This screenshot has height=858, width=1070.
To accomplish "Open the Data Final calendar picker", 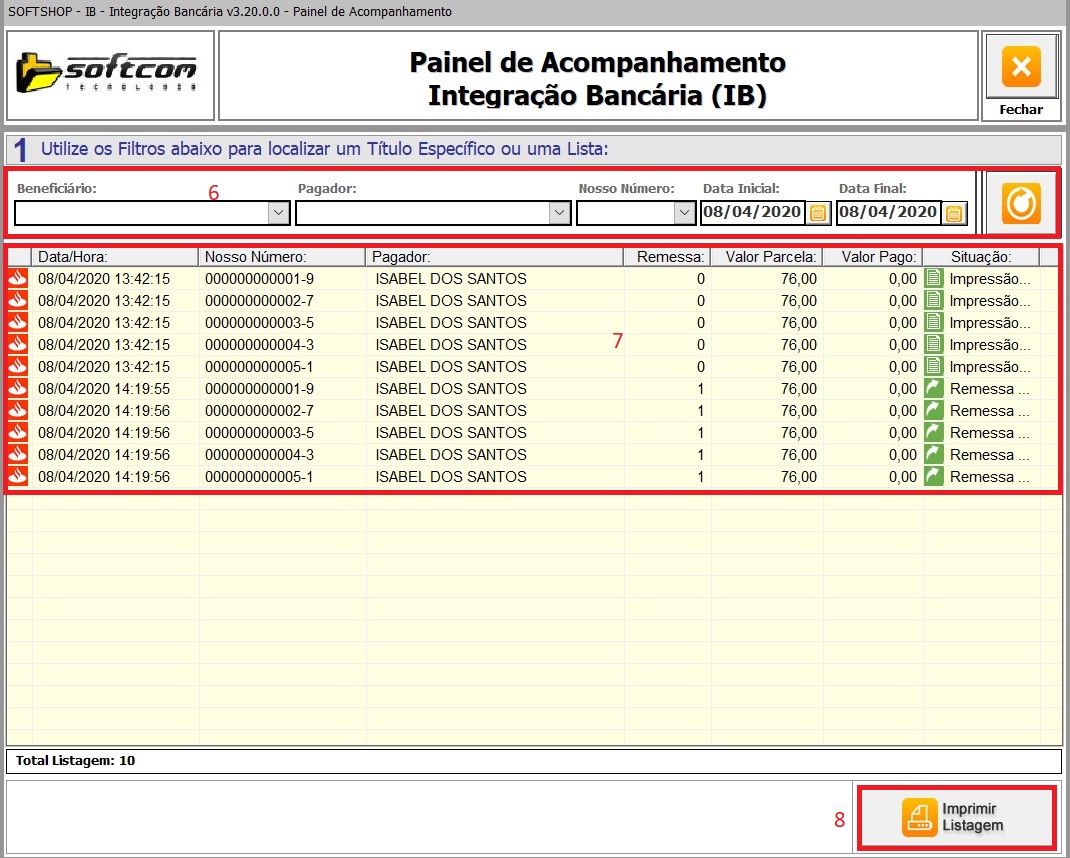I will tap(954, 213).
